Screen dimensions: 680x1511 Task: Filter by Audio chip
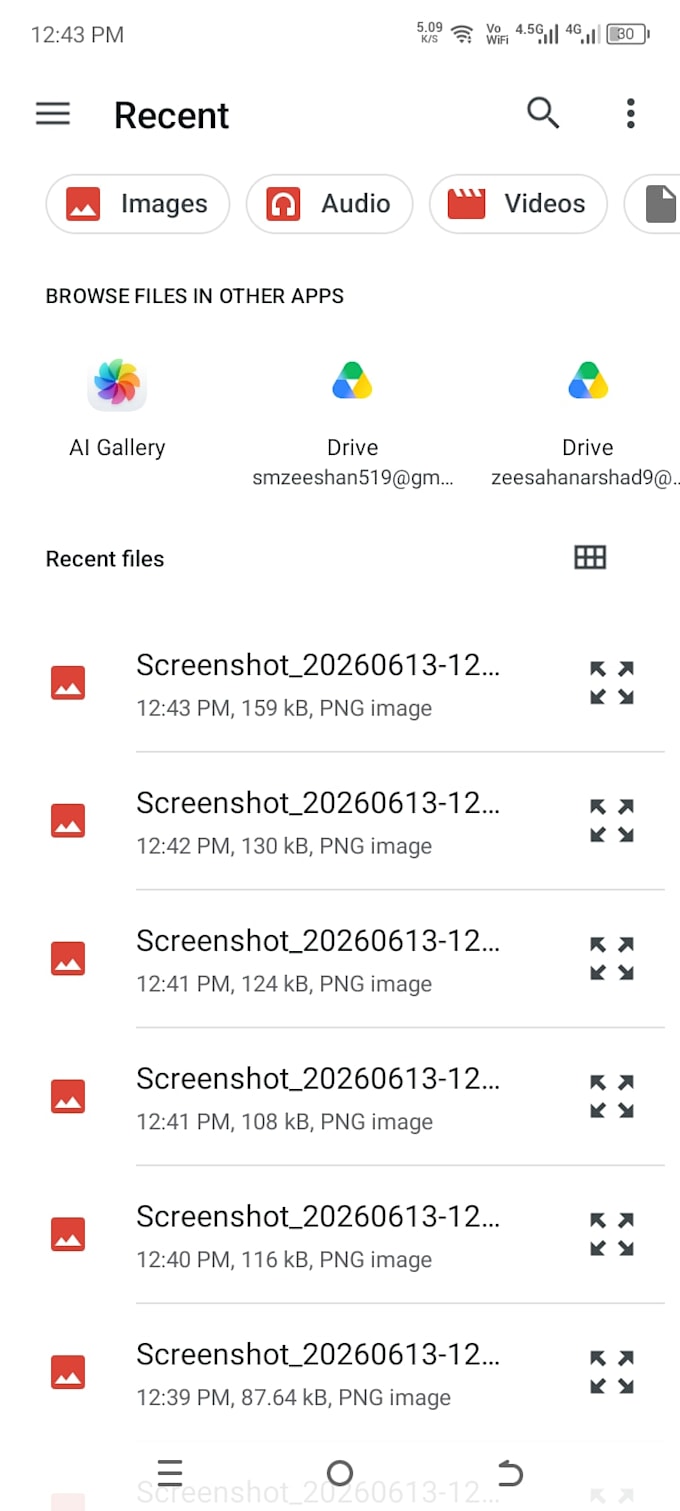pos(329,204)
